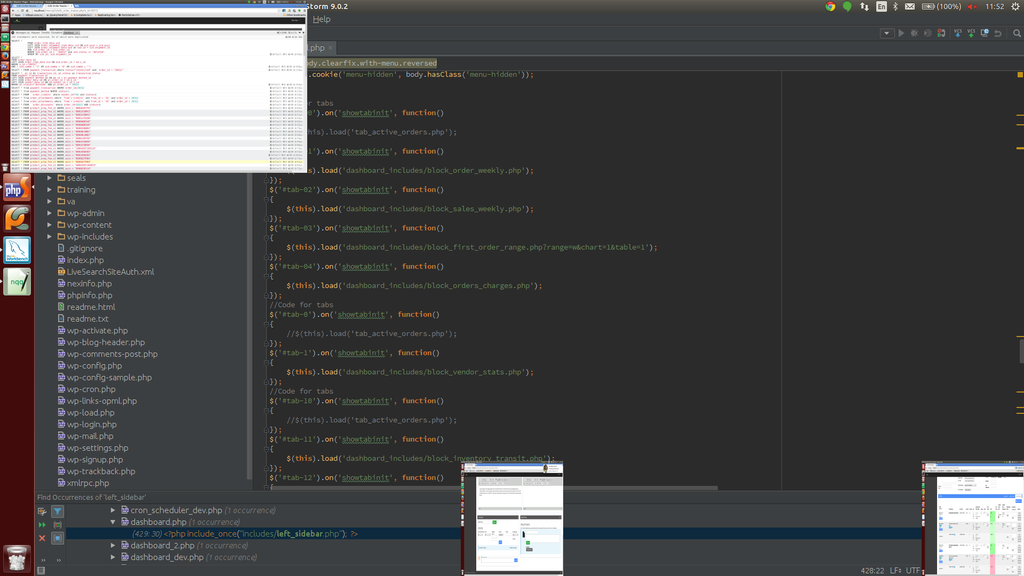Open the run configuration dropdown

887,33
